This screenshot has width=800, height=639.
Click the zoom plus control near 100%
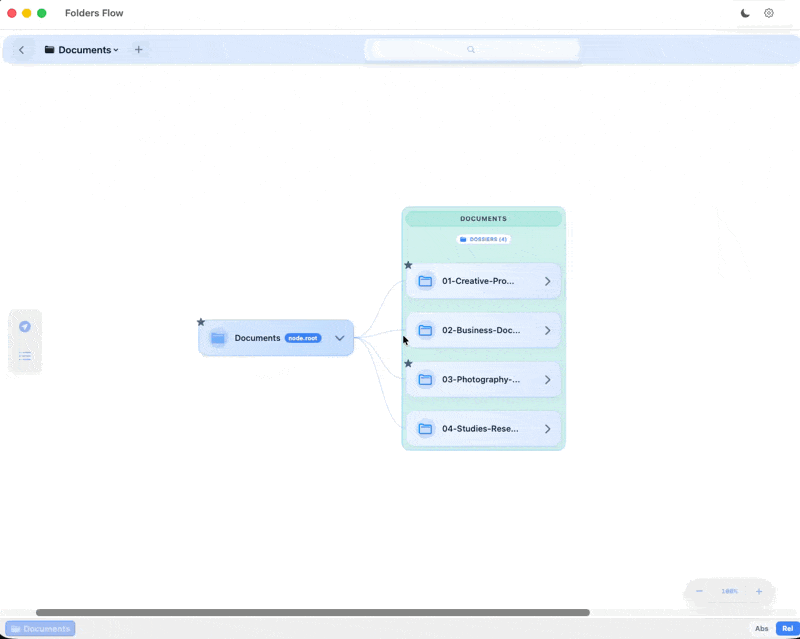click(x=757, y=591)
